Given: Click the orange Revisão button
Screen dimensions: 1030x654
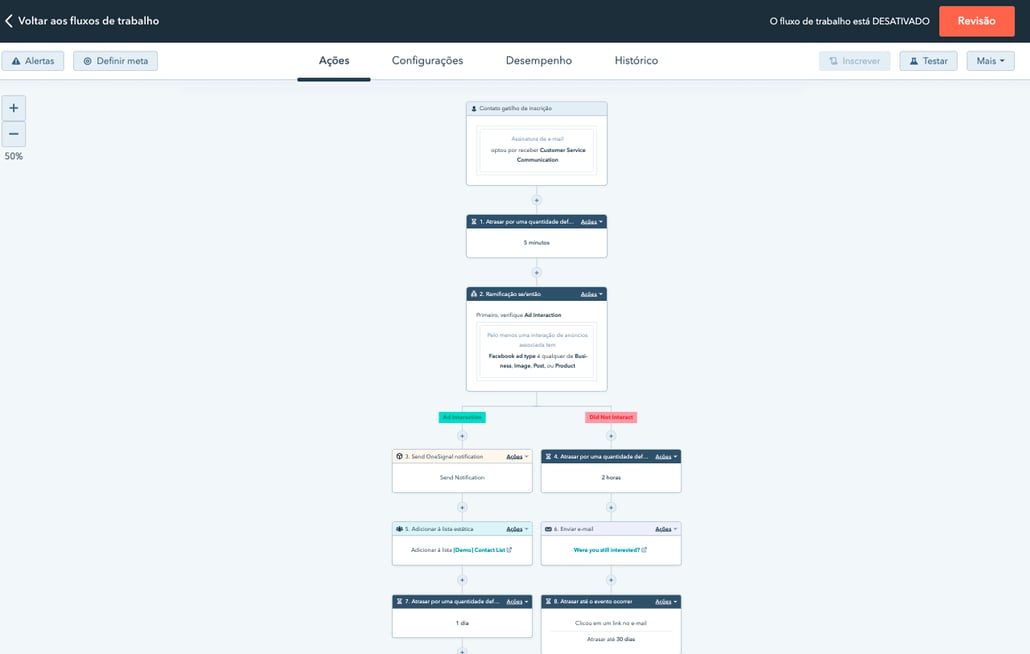Looking at the screenshot, I should (976, 20).
